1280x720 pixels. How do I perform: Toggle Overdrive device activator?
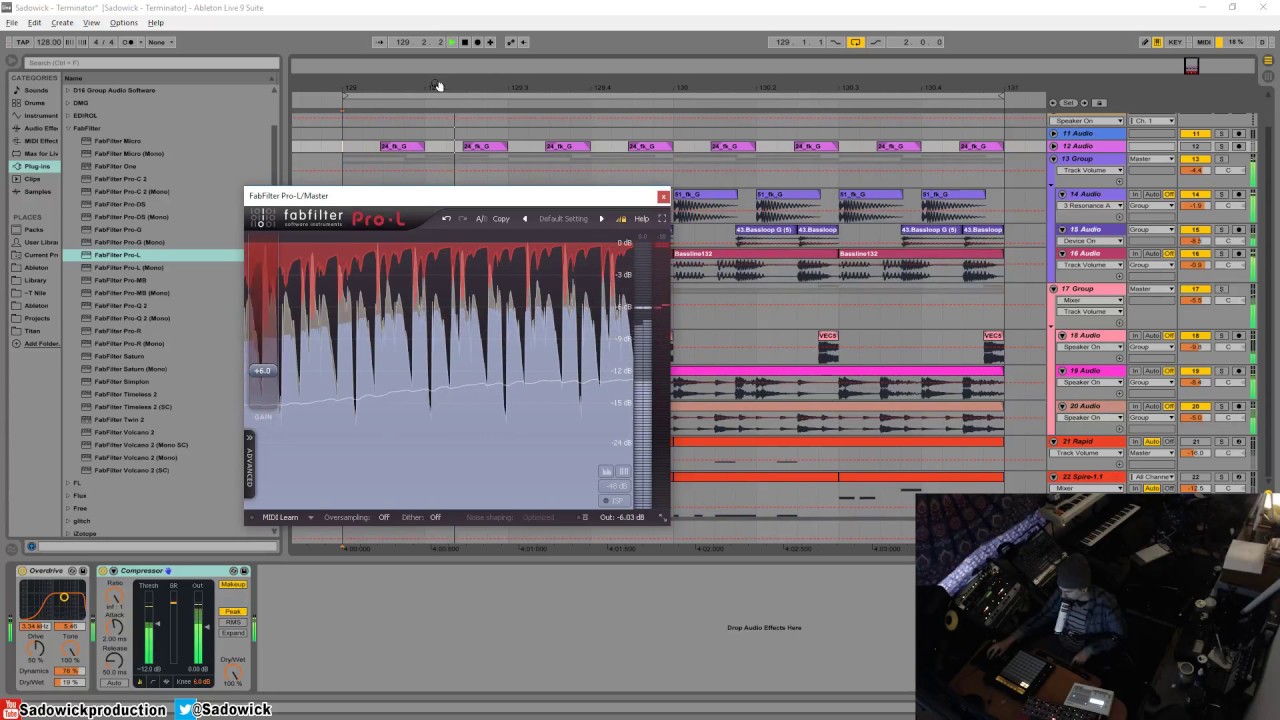(x=23, y=571)
